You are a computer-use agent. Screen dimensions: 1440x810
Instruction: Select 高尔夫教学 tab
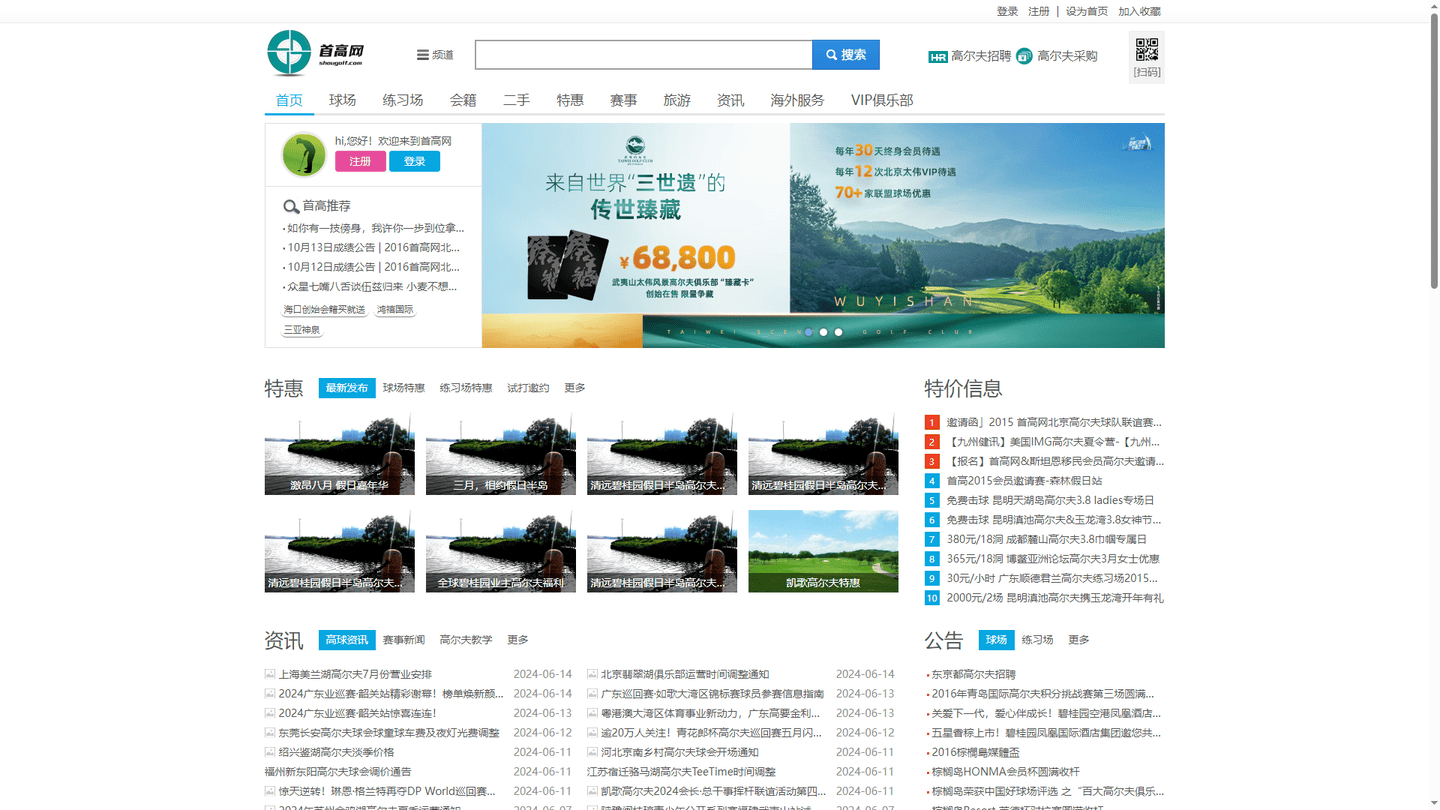[466, 640]
